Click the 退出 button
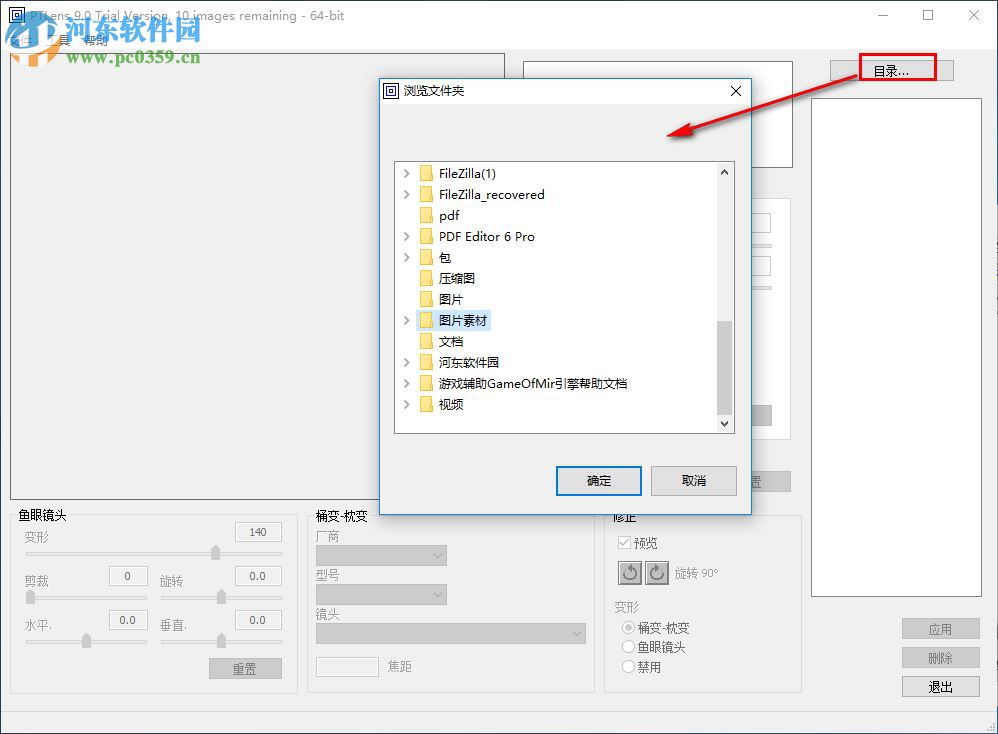Screen dimensions: 998x734 click(940, 687)
